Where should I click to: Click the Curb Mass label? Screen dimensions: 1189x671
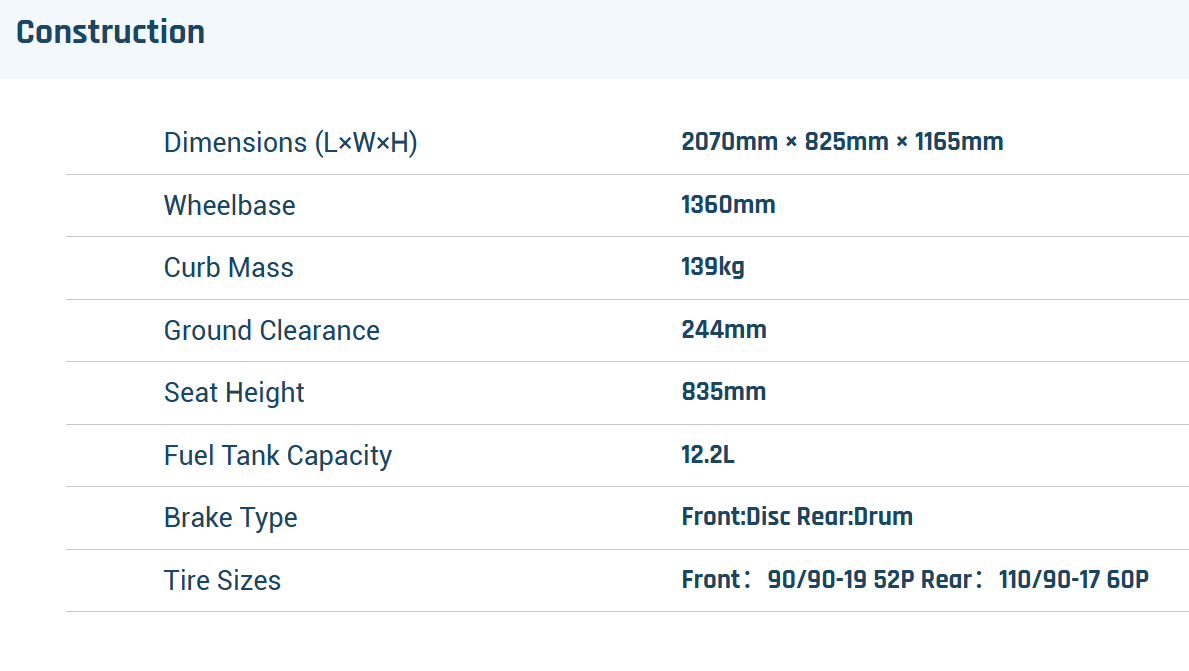pyautogui.click(x=228, y=268)
